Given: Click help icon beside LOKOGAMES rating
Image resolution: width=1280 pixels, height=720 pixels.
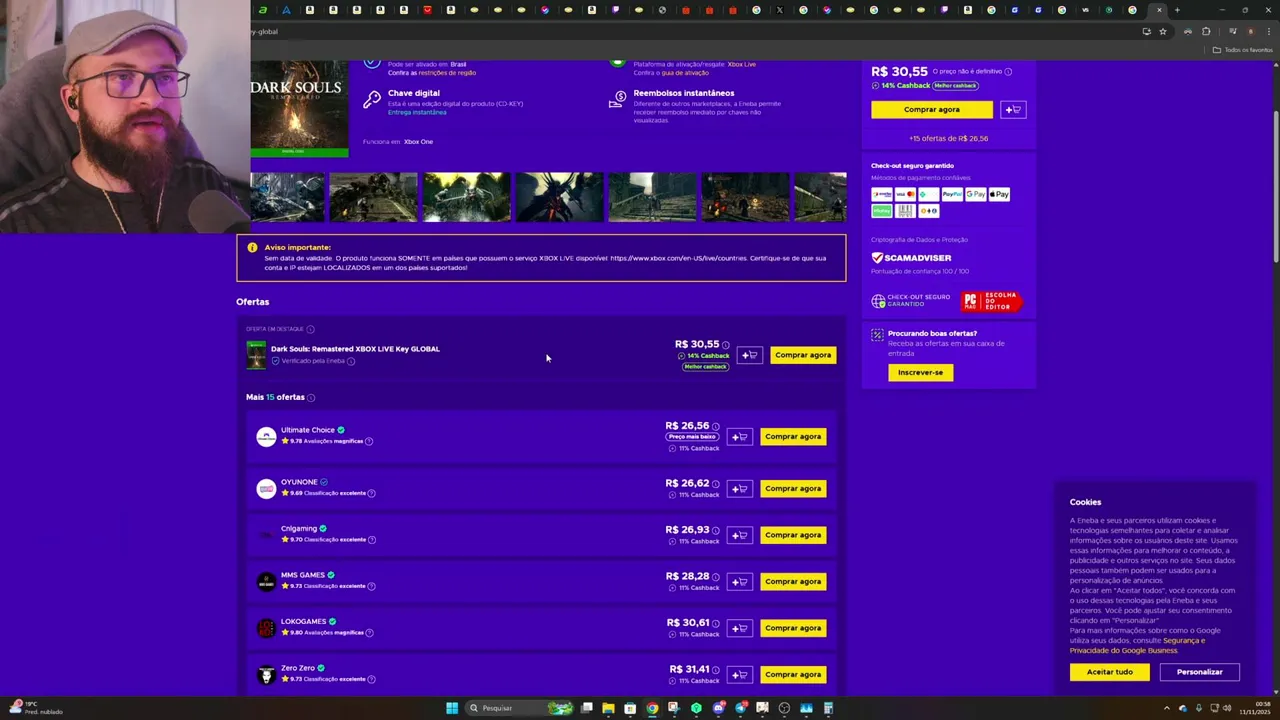Looking at the screenshot, I should point(369,632).
